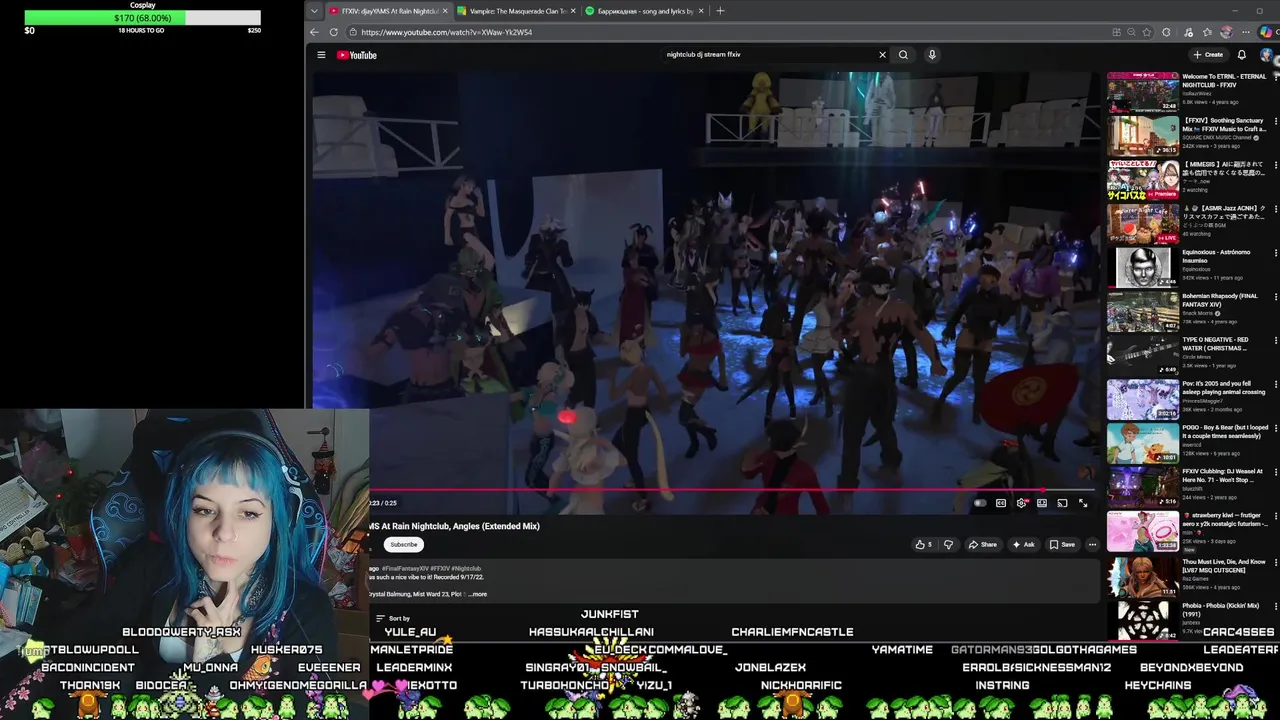Cast the video with Play on TV
This screenshot has height=720, width=1280.
tap(1062, 503)
